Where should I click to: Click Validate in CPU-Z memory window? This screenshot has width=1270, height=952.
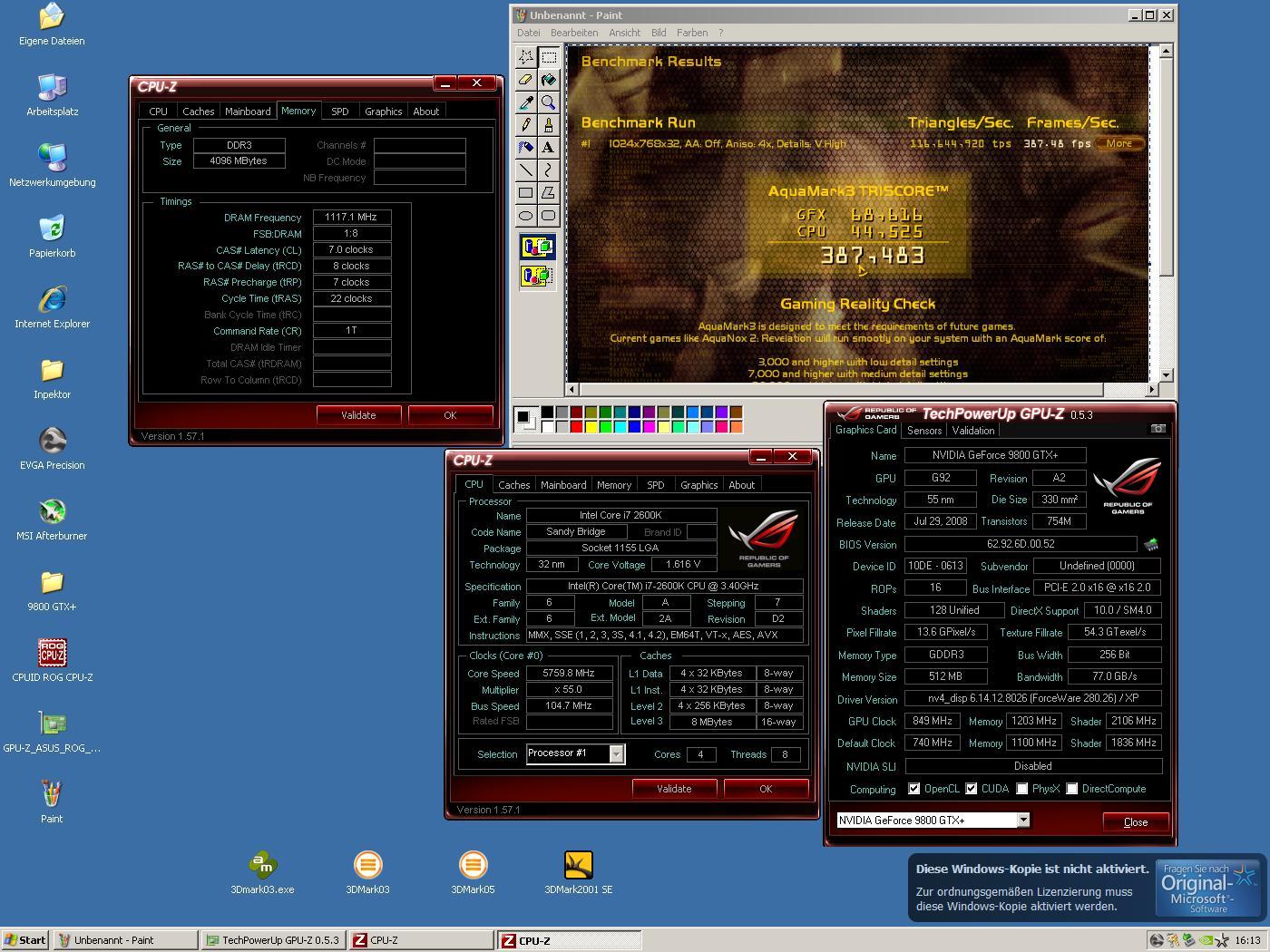click(358, 415)
